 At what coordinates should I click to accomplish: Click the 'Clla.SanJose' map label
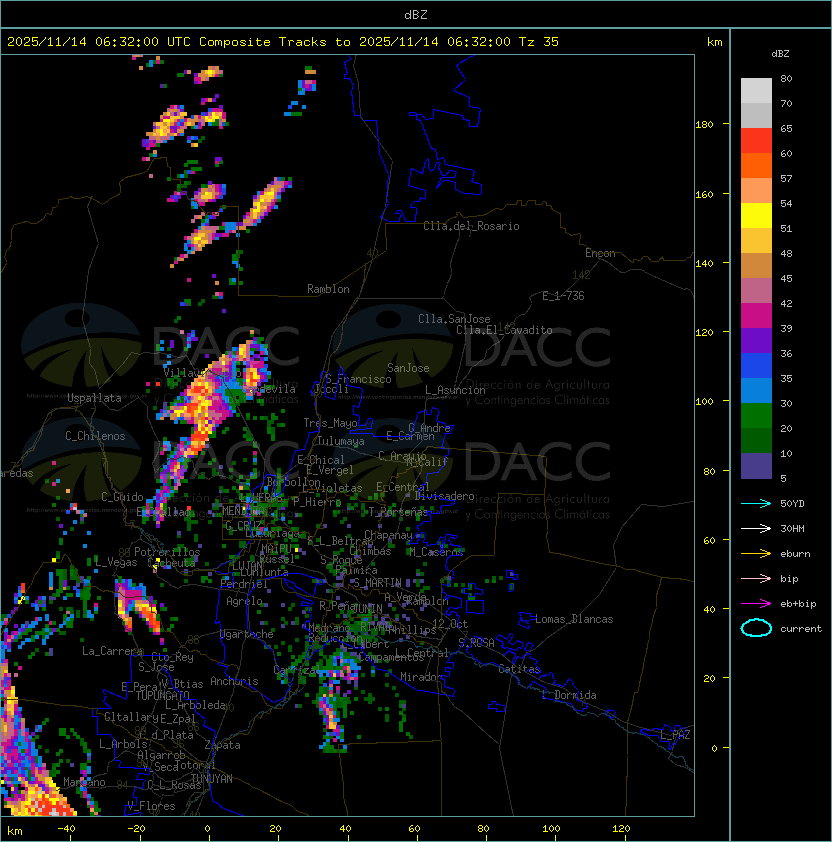(454, 319)
